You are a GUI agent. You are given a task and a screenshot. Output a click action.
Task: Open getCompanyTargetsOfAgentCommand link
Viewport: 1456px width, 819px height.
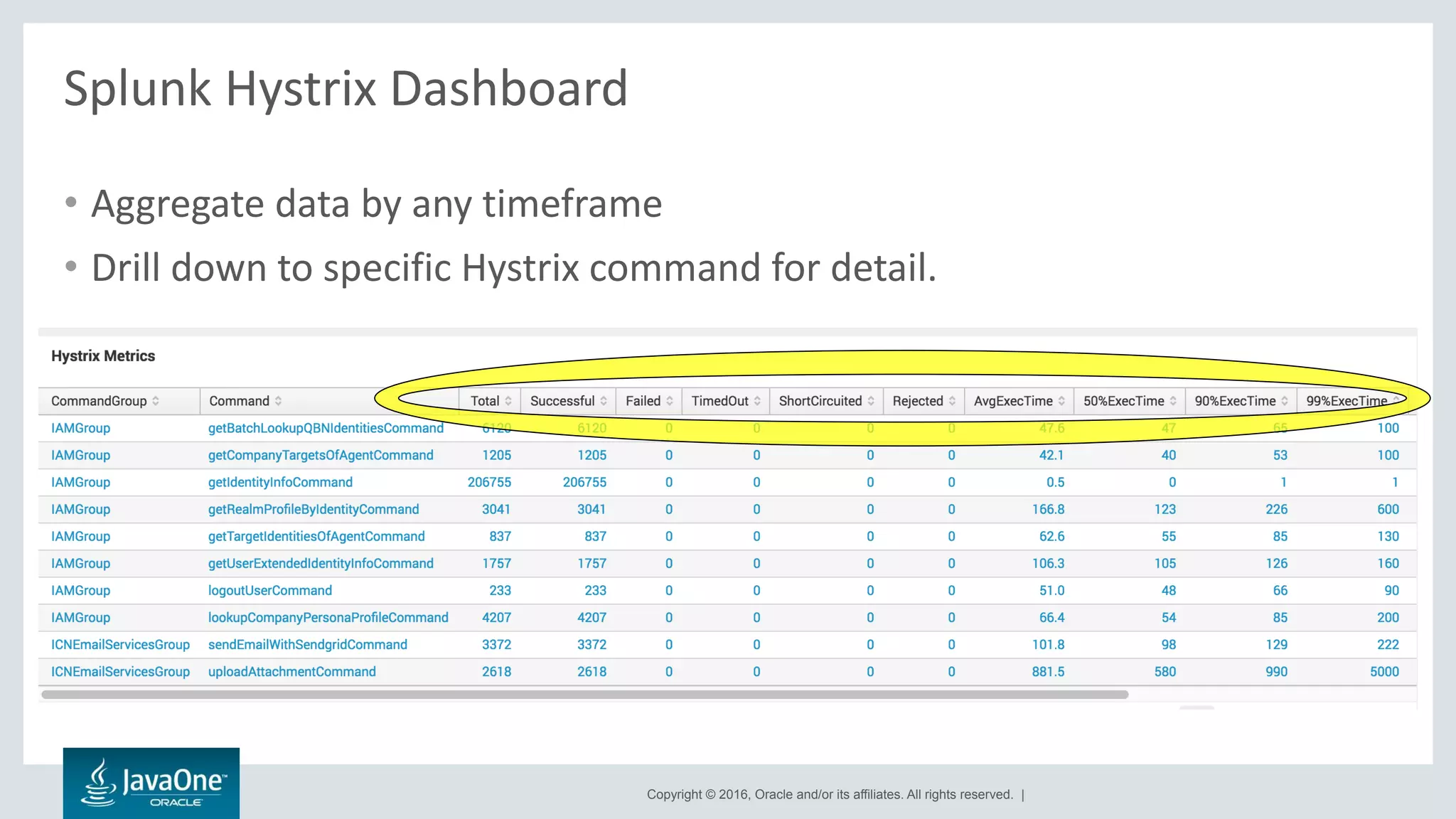point(321,455)
